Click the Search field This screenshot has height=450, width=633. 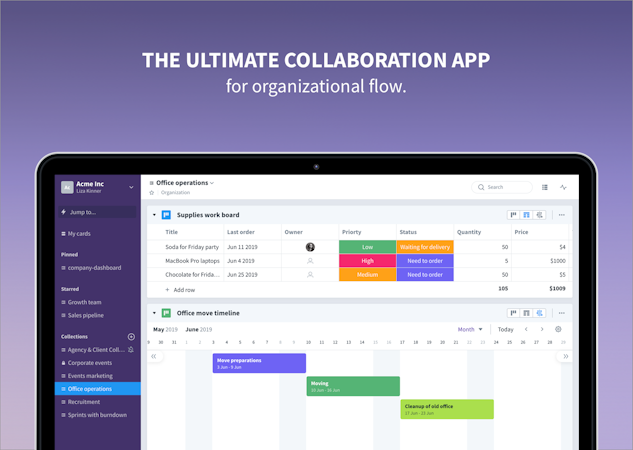[x=502, y=187]
